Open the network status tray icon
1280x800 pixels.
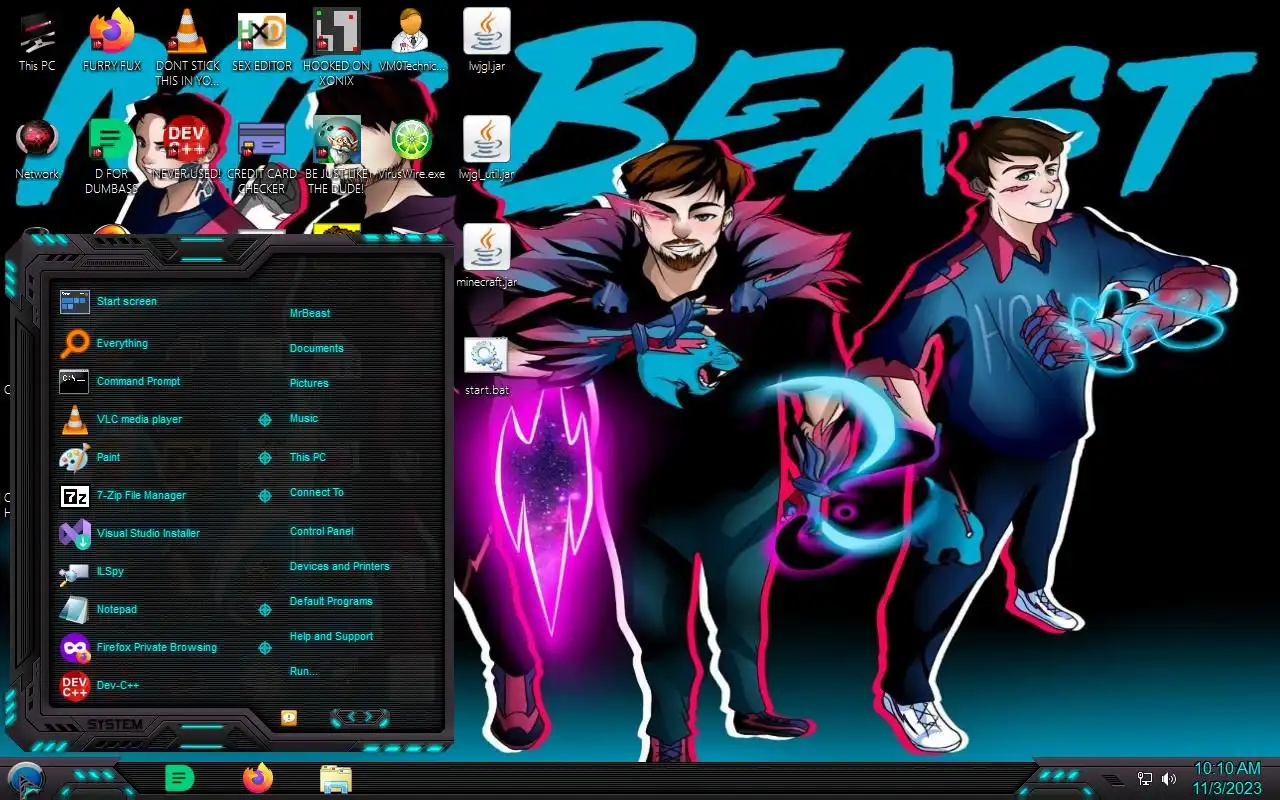pyautogui.click(x=1145, y=779)
